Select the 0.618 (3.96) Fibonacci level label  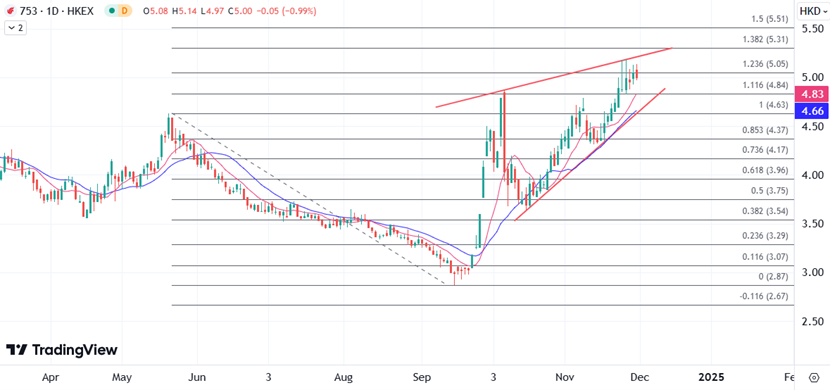coord(765,170)
